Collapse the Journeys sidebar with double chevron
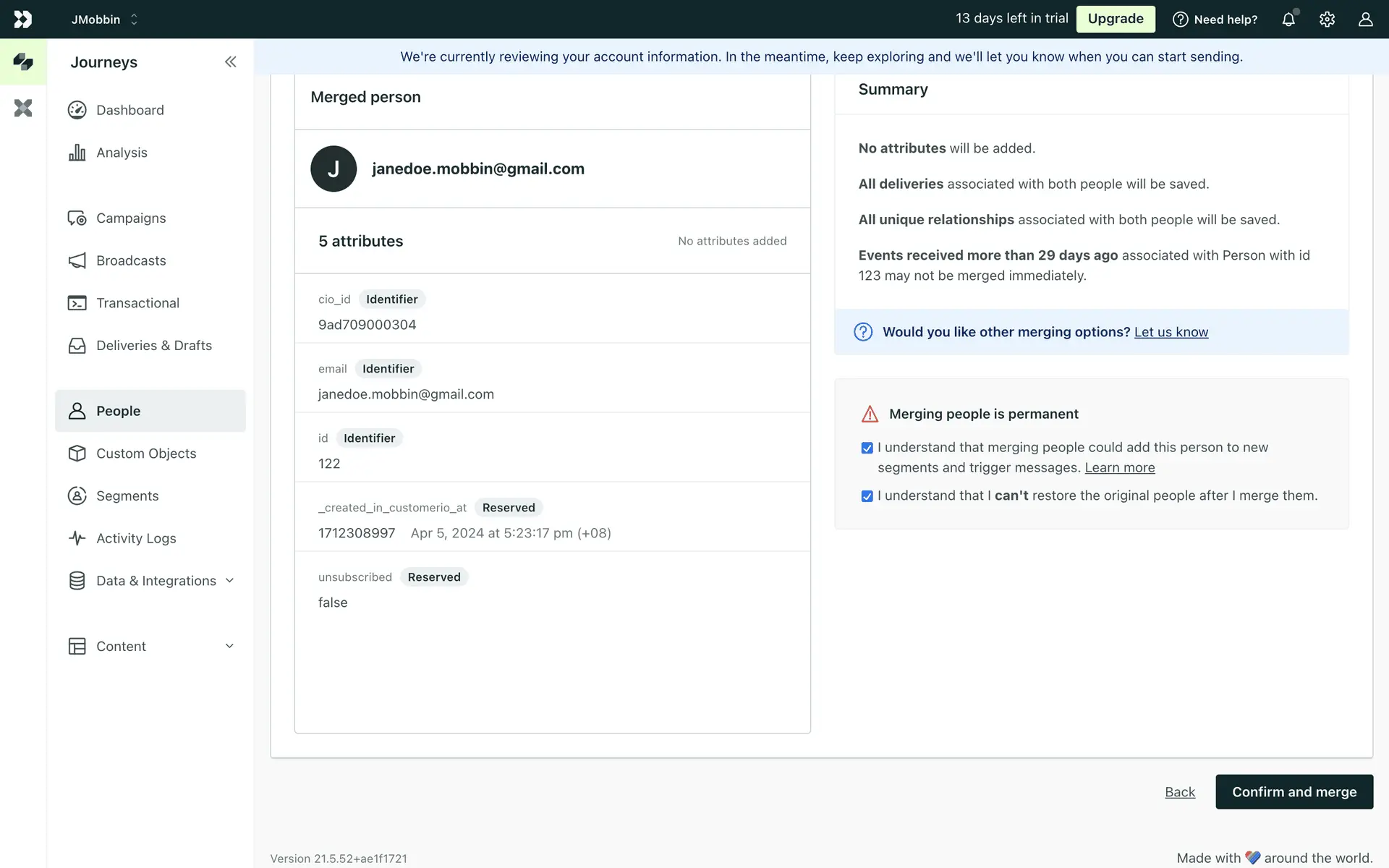Image resolution: width=1389 pixels, height=868 pixels. coord(230,62)
